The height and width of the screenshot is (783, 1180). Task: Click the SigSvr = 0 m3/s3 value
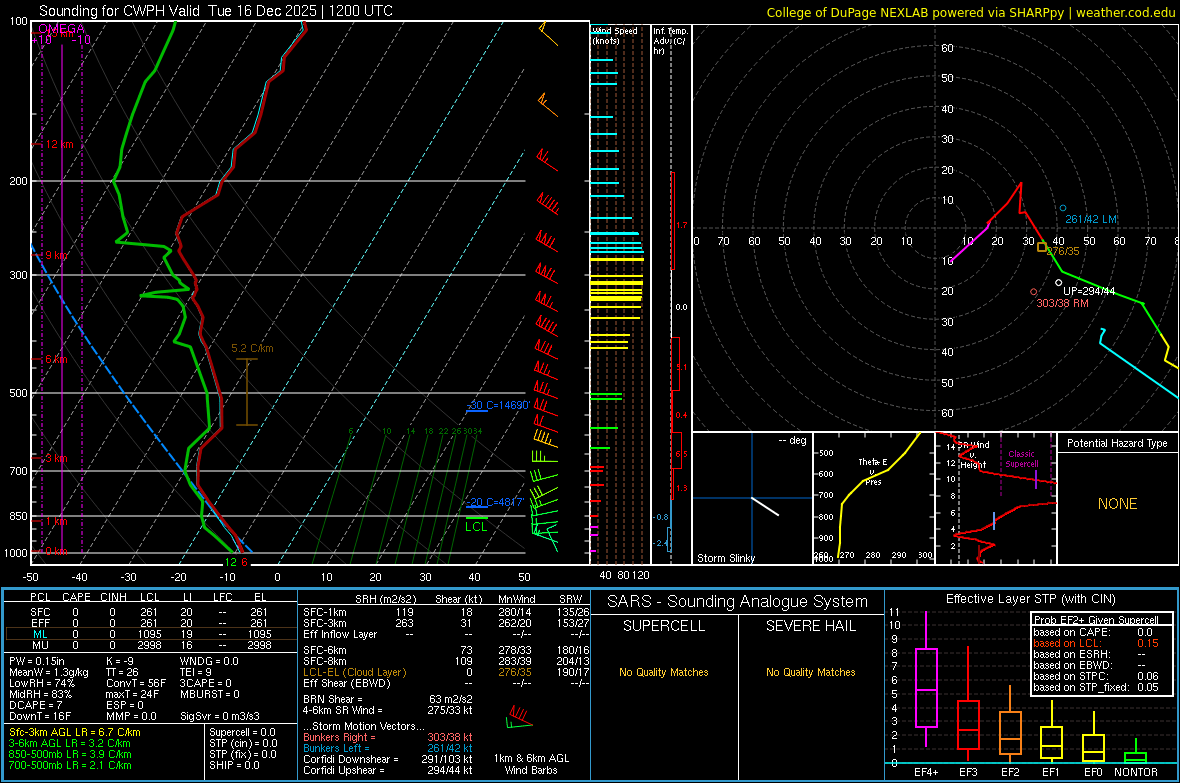click(x=220, y=716)
